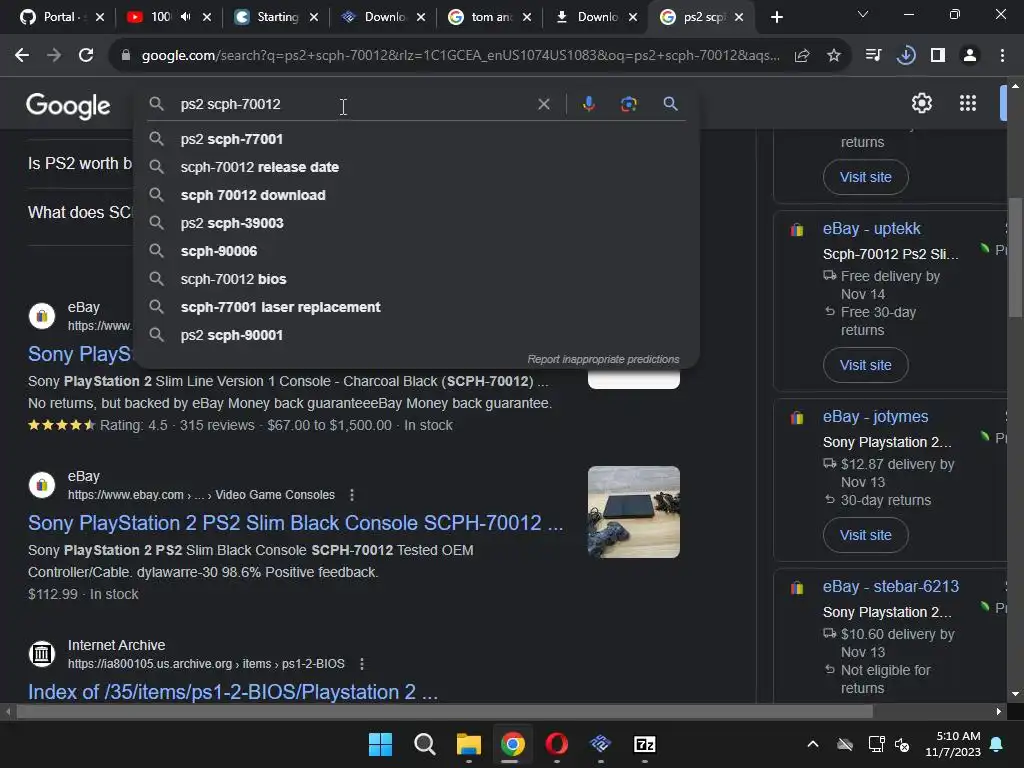This screenshot has height=768, width=1024.
Task: Open Opera browser from taskbar
Action: click(556, 744)
